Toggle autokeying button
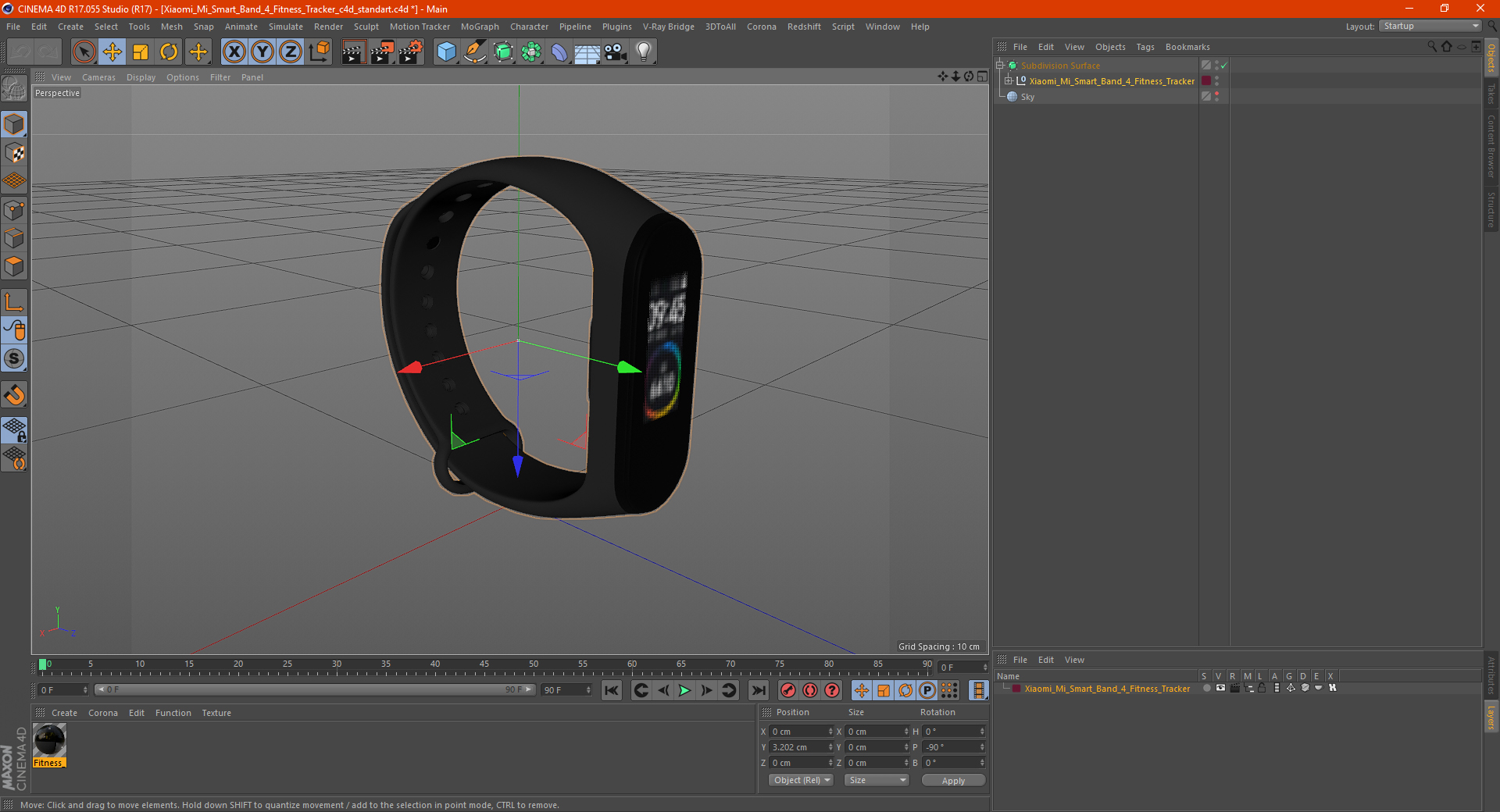Image resolution: width=1500 pixels, height=812 pixels. (x=810, y=690)
